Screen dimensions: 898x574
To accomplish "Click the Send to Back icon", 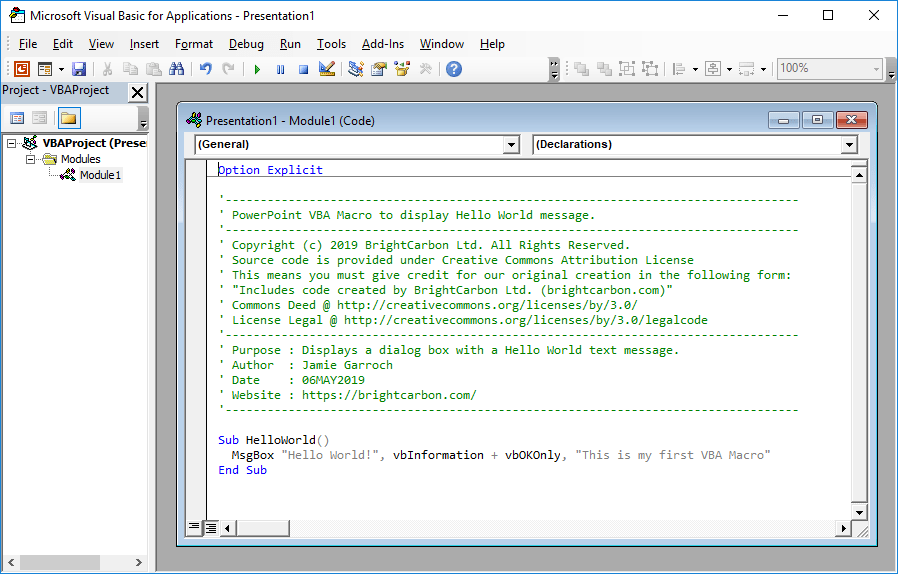I will pyautogui.click(x=604, y=69).
